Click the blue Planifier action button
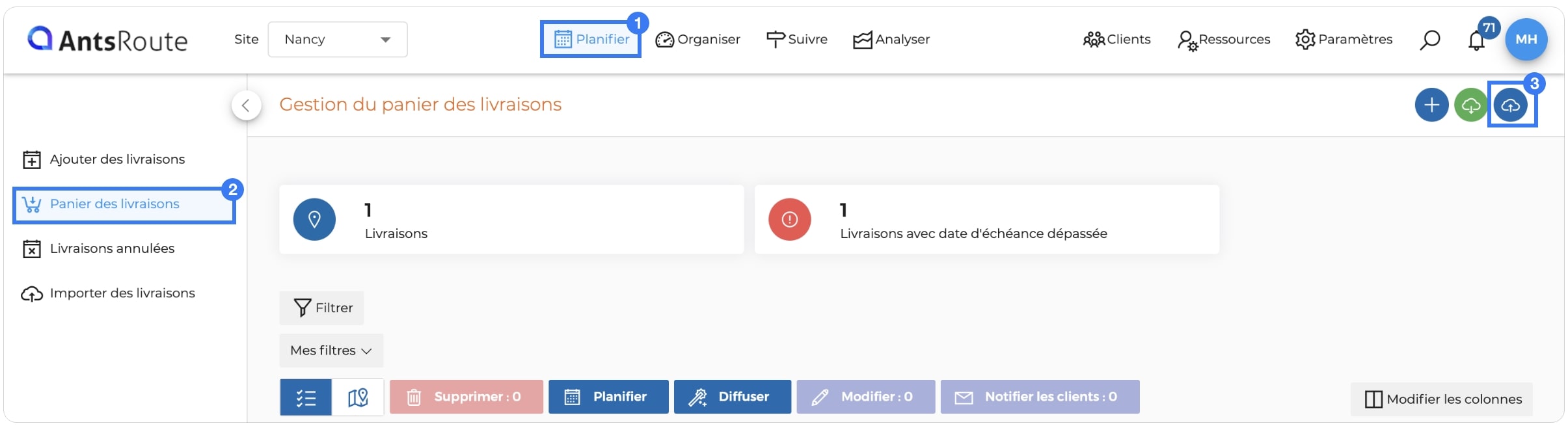The image size is (1568, 426). tap(608, 397)
